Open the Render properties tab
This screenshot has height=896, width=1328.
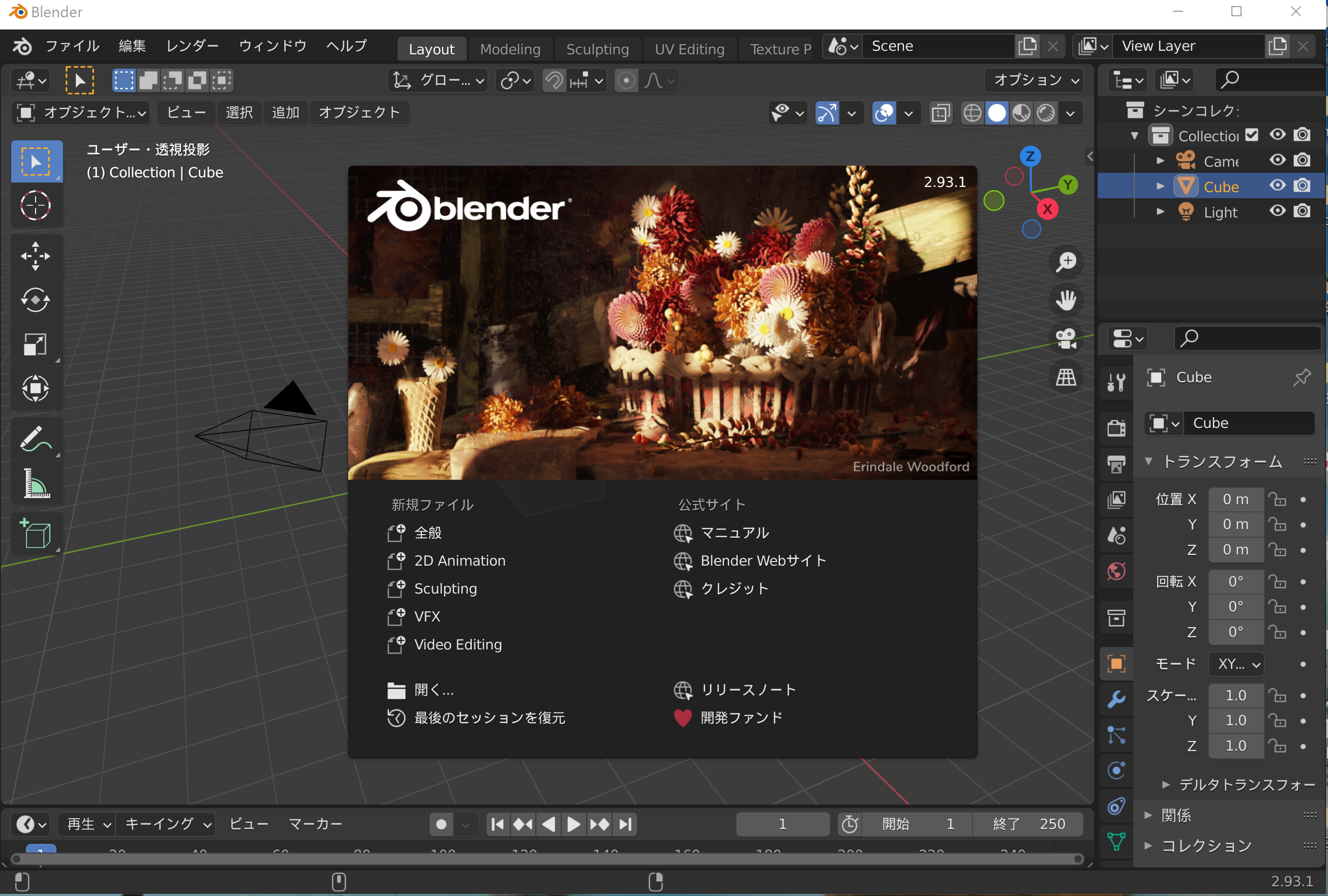[1116, 428]
